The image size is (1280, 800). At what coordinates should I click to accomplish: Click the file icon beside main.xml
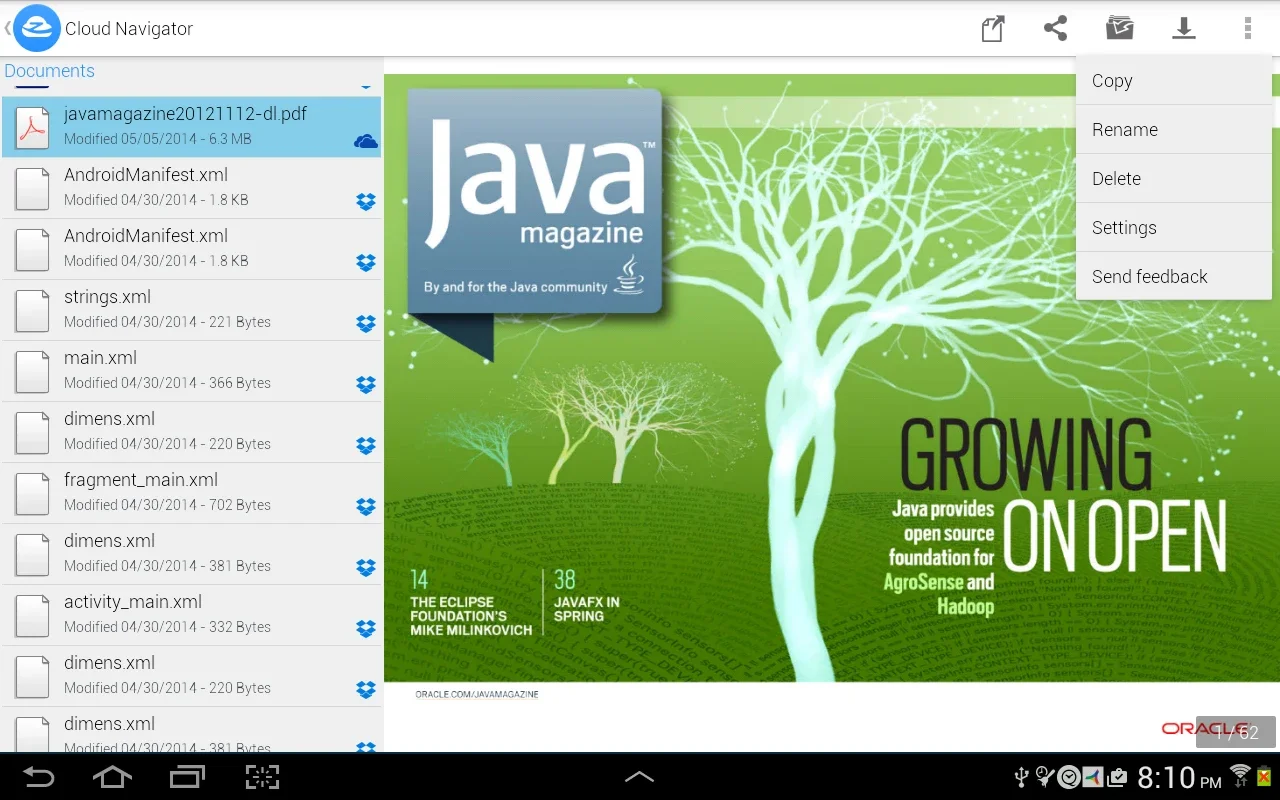tap(33, 371)
